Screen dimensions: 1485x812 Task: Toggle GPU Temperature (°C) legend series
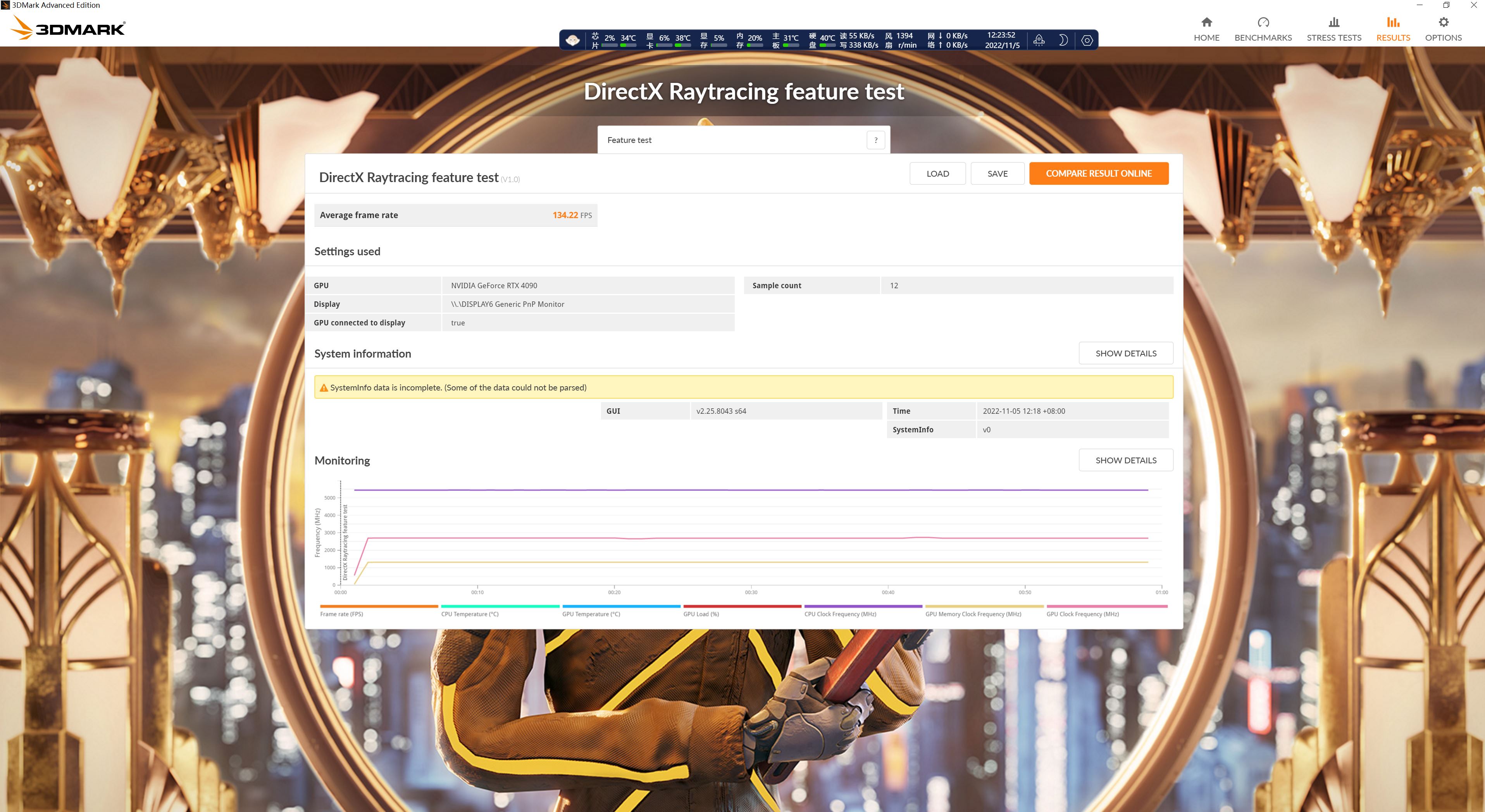[621, 611]
